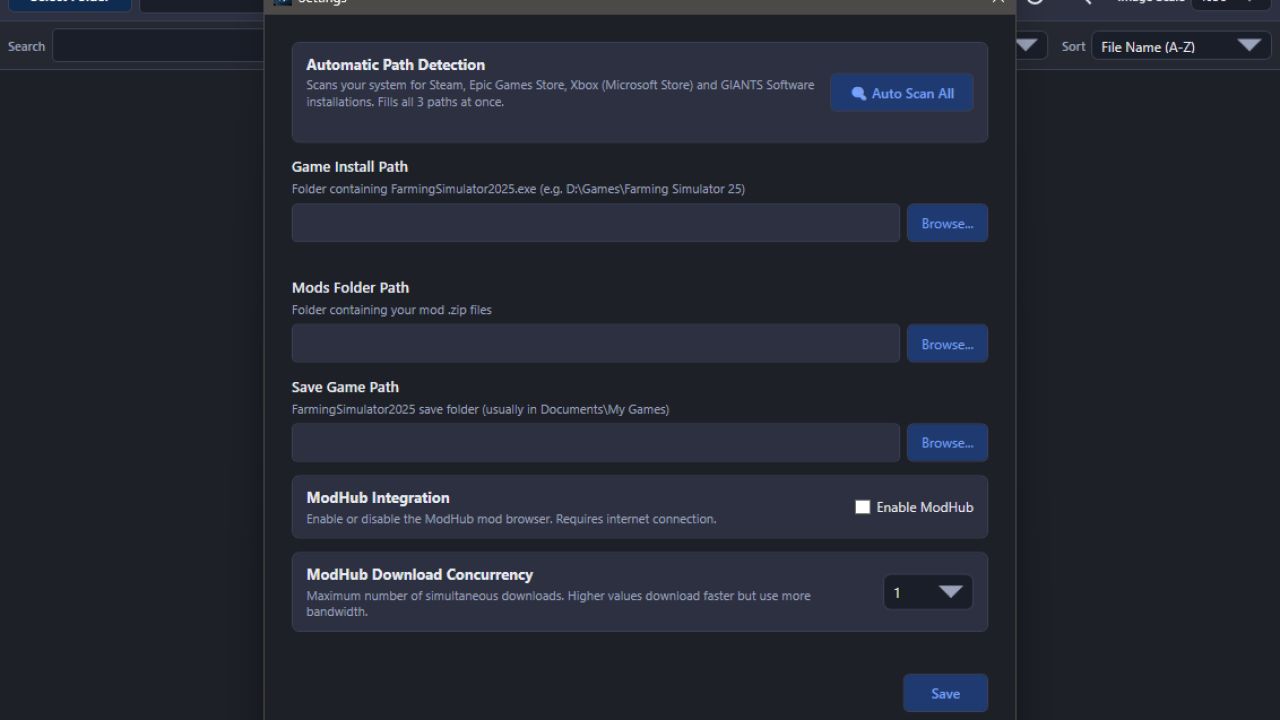
Task: Browse for the Game Install Path
Action: coord(946,222)
